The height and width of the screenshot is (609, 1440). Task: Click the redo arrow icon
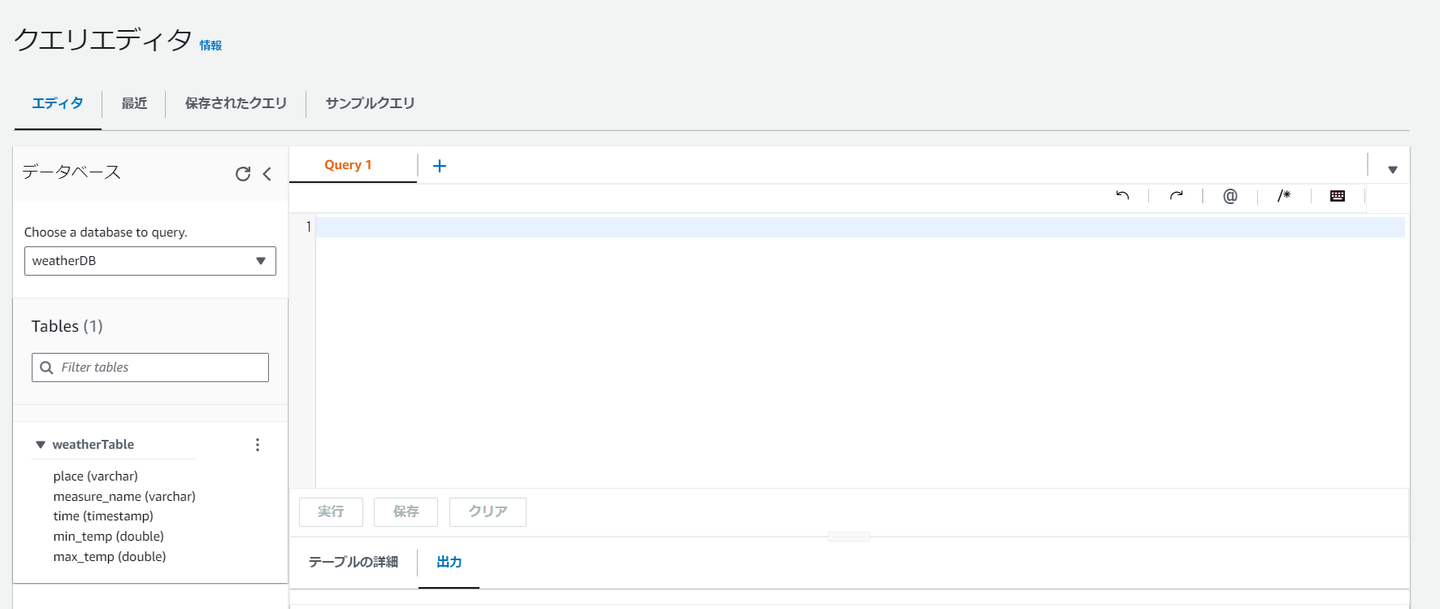(x=1176, y=196)
